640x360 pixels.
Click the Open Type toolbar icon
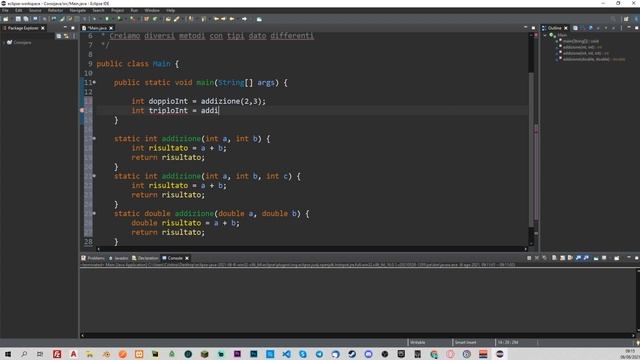click(x=168, y=19)
